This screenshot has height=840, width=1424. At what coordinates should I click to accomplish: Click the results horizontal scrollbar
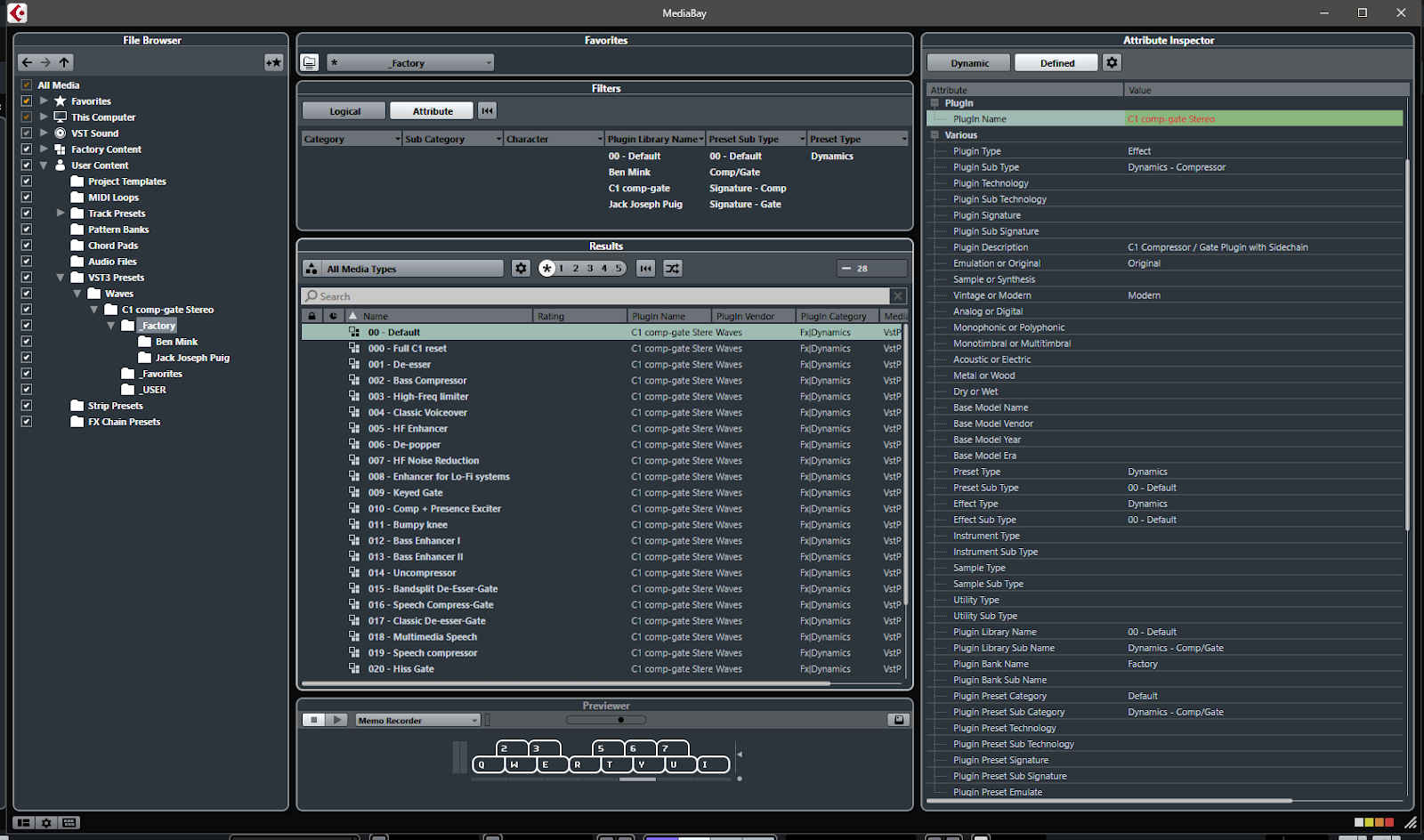coord(566,684)
